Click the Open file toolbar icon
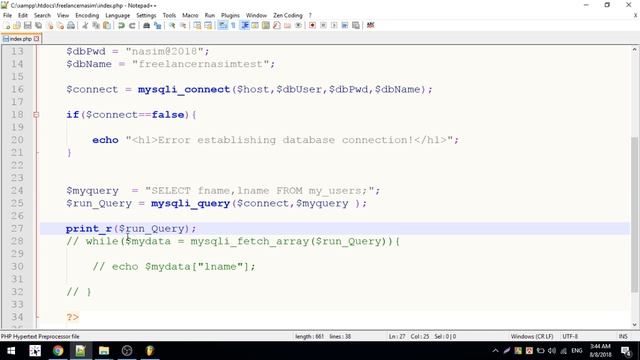 coord(17,25)
